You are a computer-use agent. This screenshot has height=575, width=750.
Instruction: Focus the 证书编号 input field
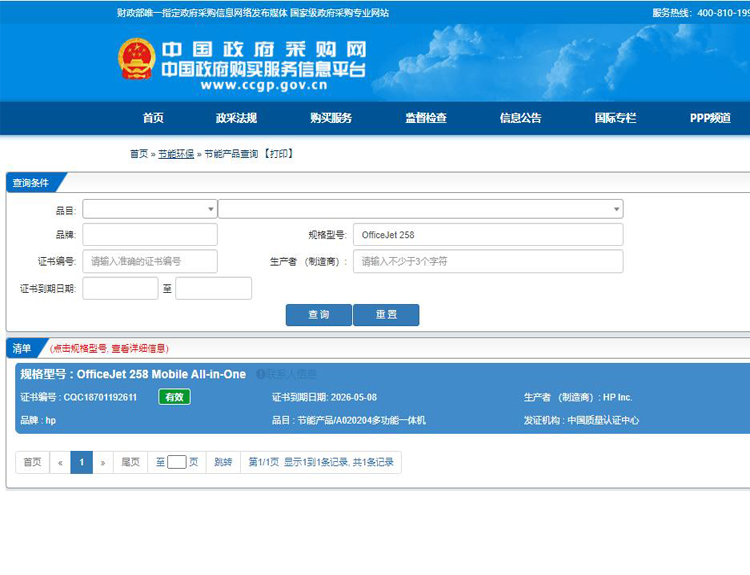(150, 261)
